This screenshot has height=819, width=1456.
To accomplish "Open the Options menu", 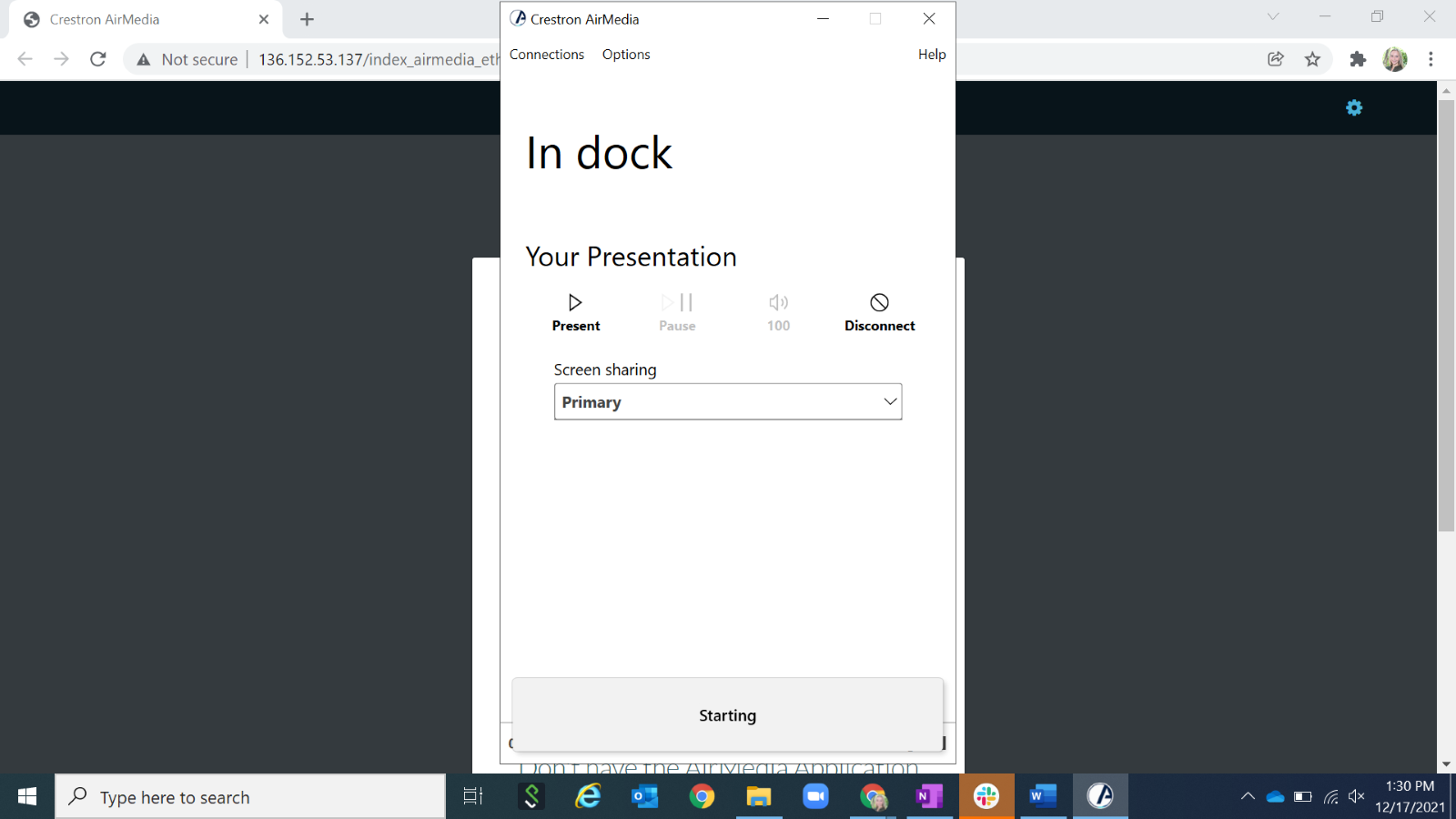I will (x=626, y=55).
